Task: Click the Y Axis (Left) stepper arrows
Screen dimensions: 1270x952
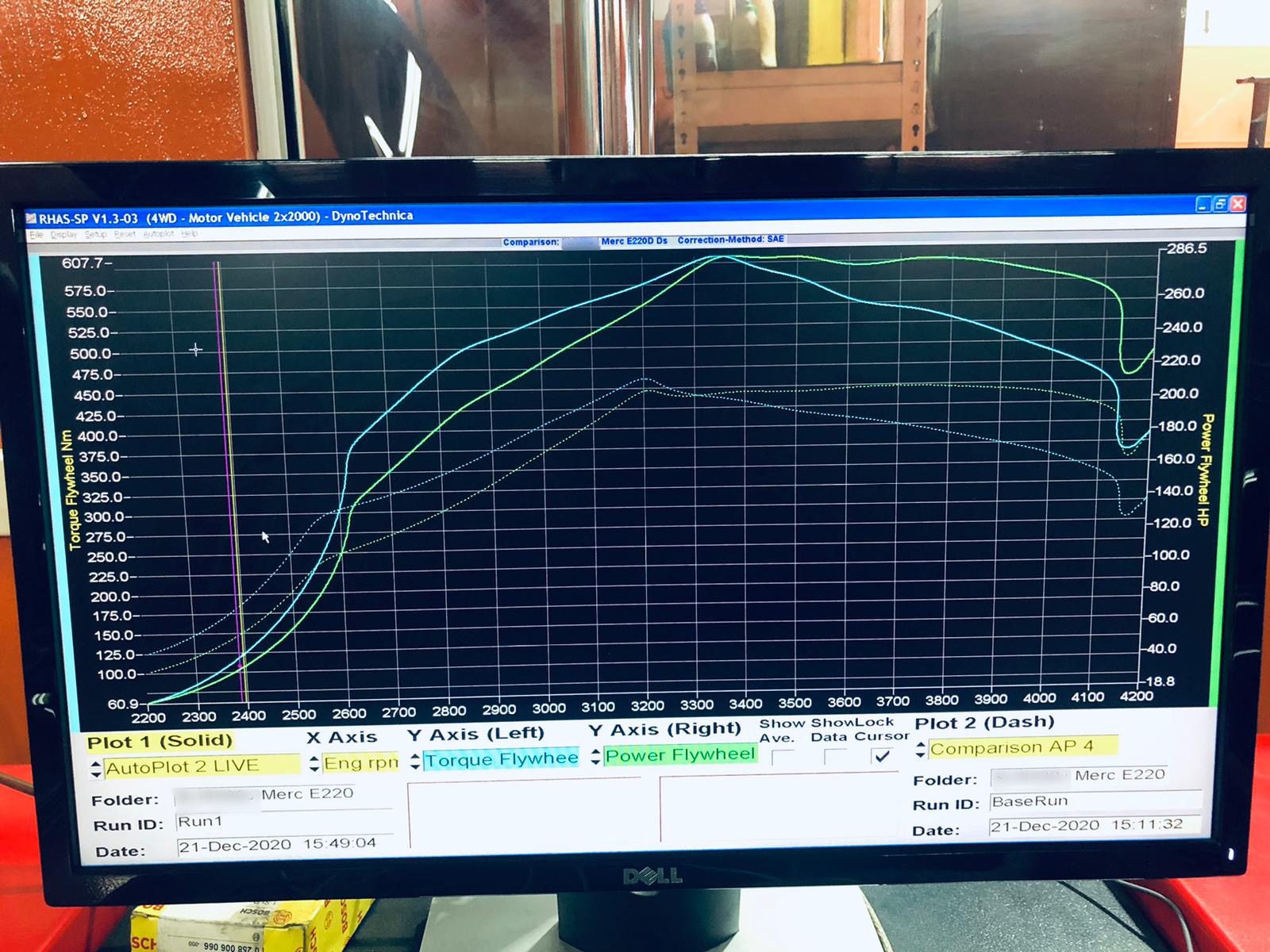Action: (x=415, y=762)
